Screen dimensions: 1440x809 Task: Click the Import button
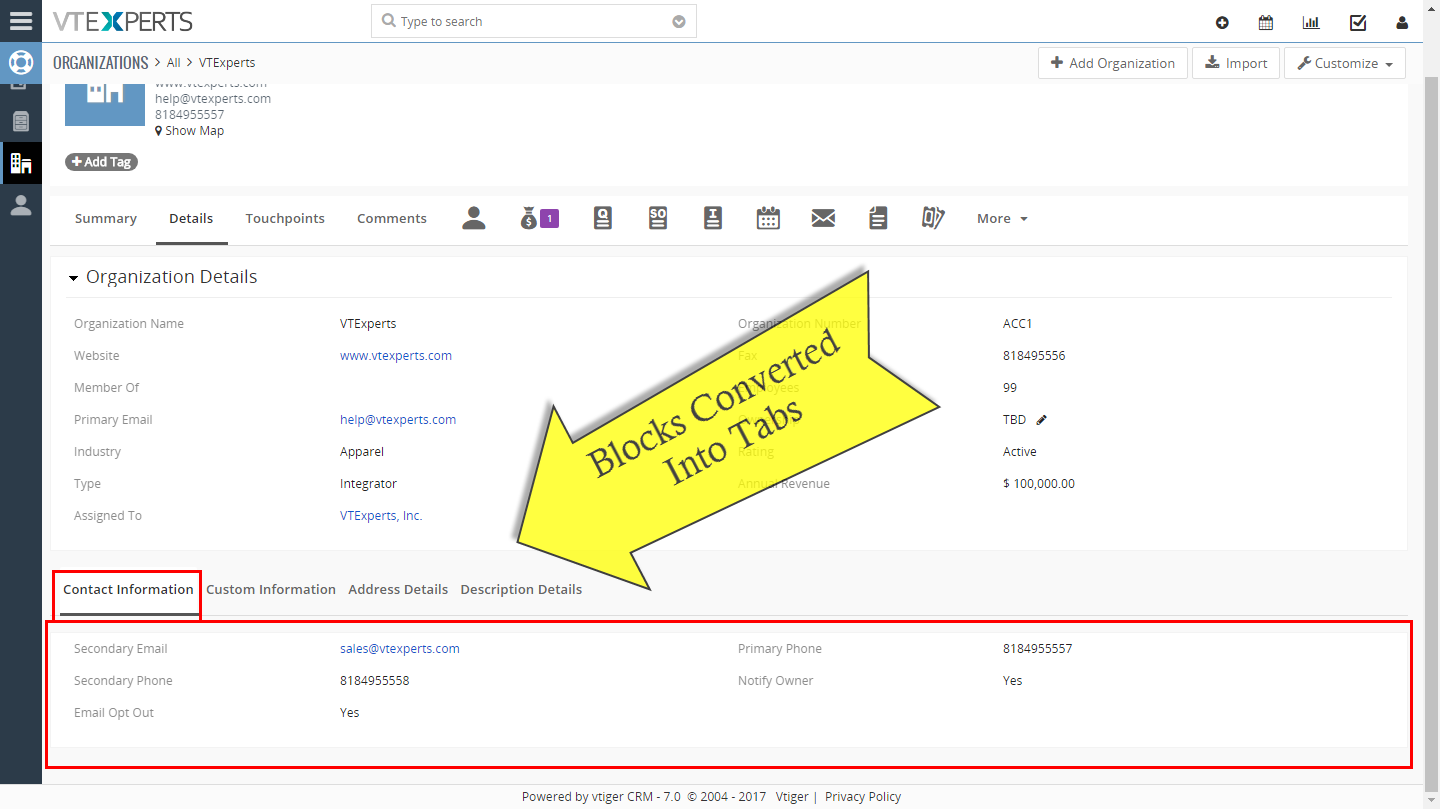point(1236,63)
